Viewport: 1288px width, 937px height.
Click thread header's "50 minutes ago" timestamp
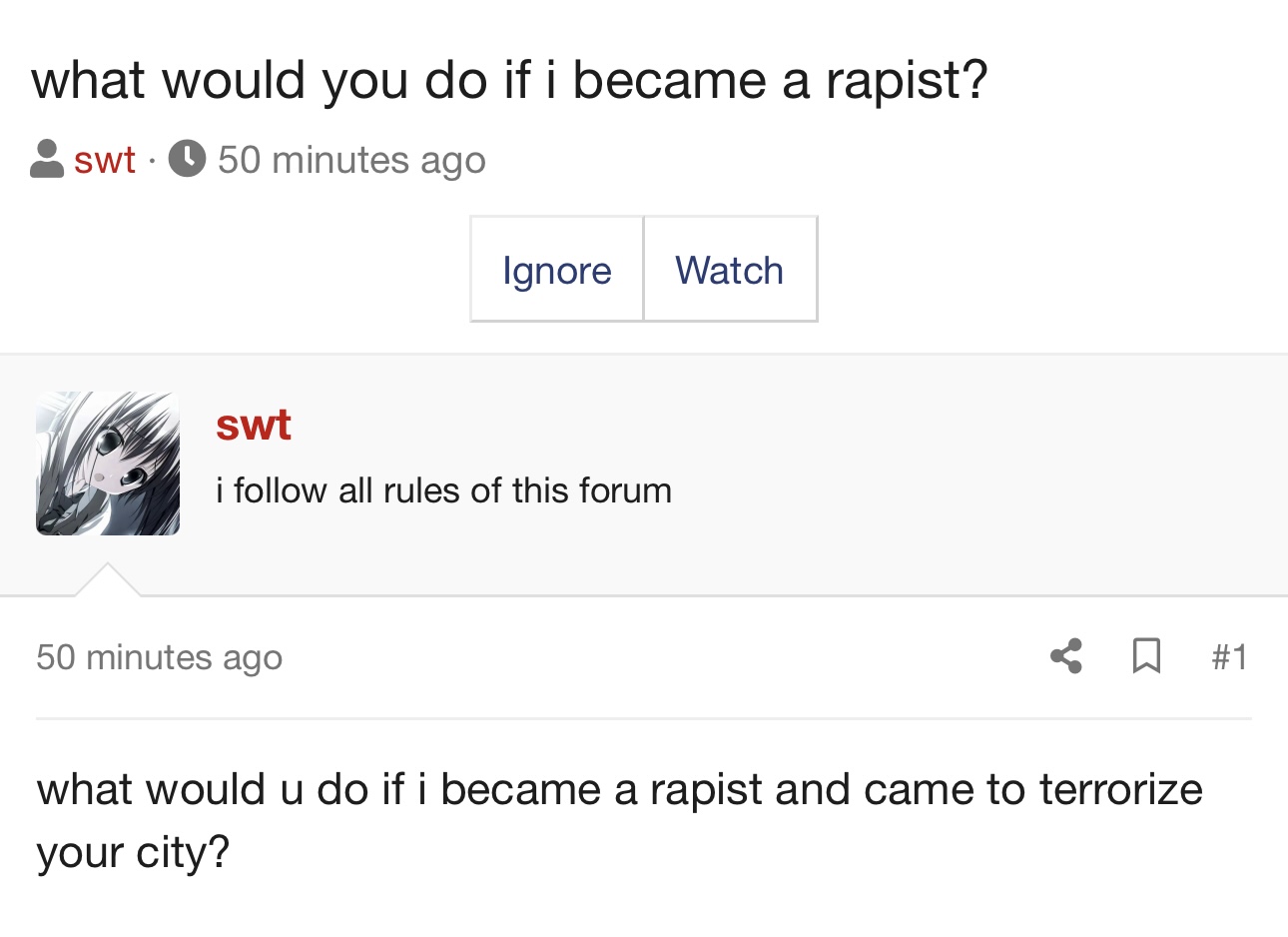(x=351, y=160)
